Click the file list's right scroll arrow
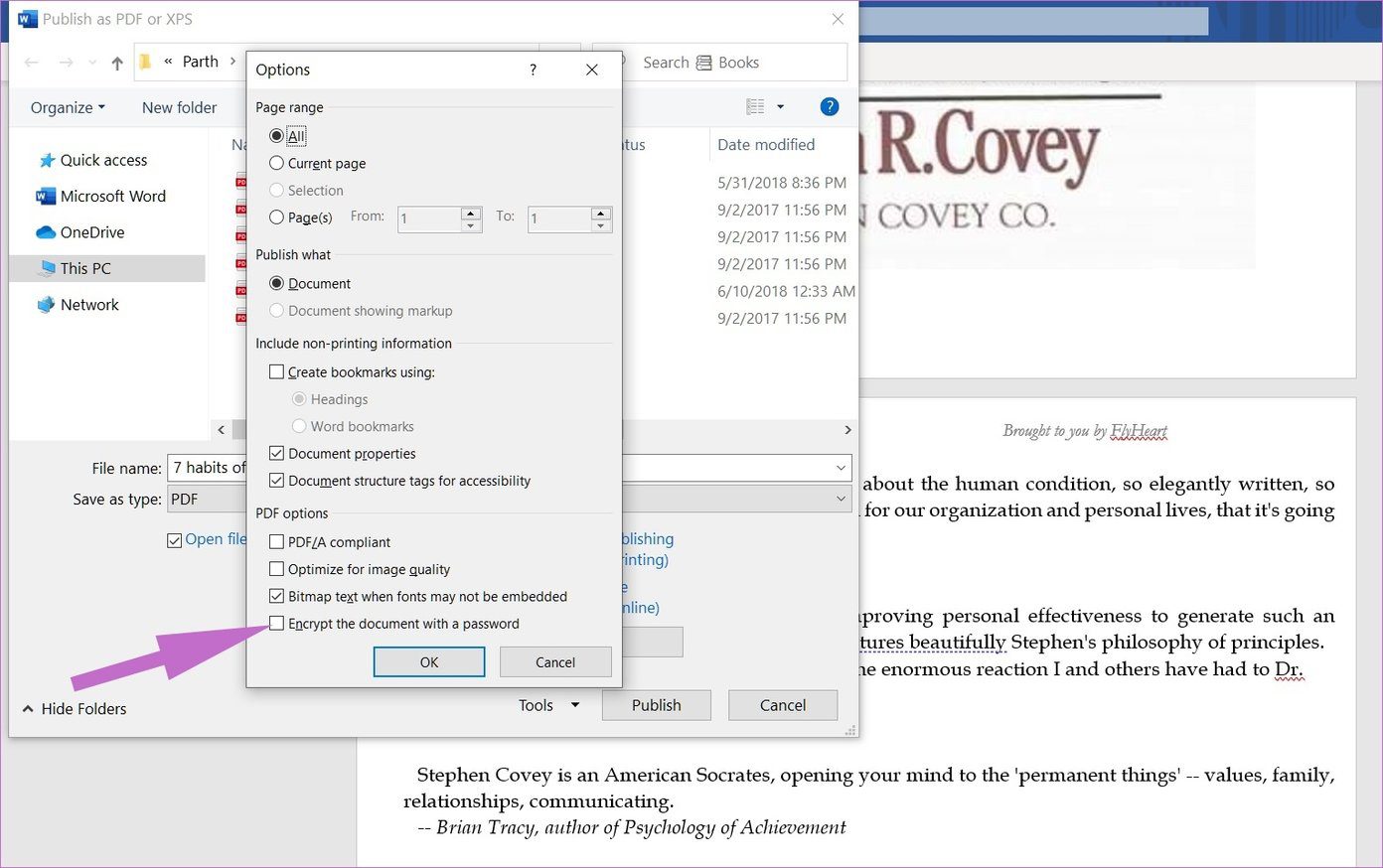1383x868 pixels. click(847, 430)
